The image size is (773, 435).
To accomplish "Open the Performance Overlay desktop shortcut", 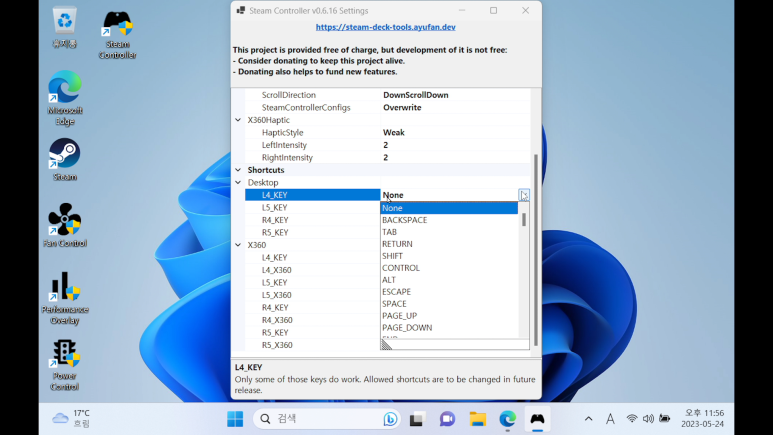I will (x=65, y=297).
